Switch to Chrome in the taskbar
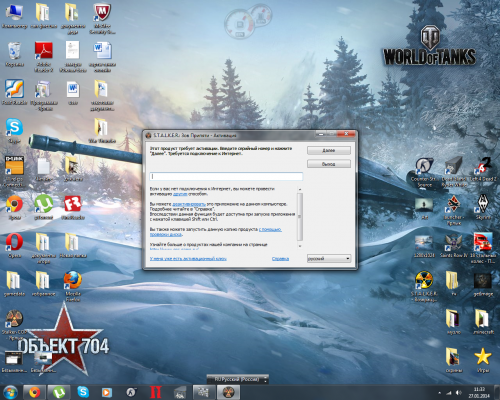500x400 pixels. point(34,393)
